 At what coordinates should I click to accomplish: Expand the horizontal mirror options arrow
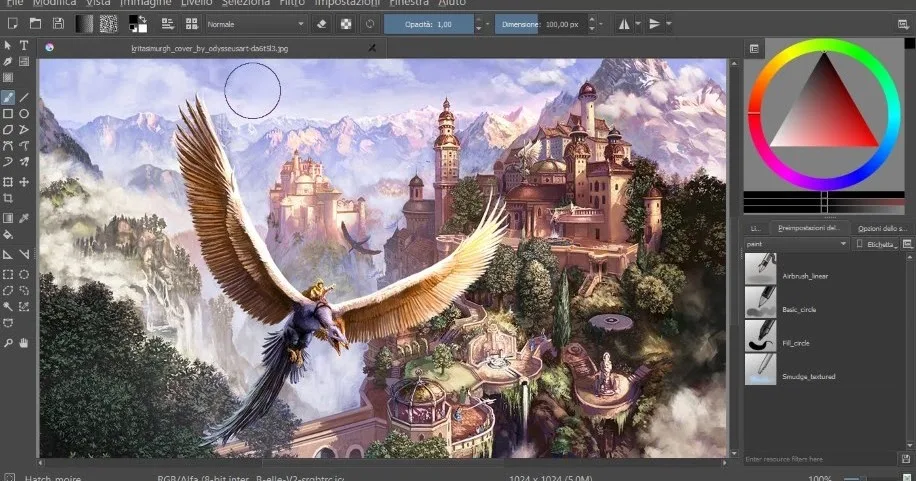click(x=638, y=24)
